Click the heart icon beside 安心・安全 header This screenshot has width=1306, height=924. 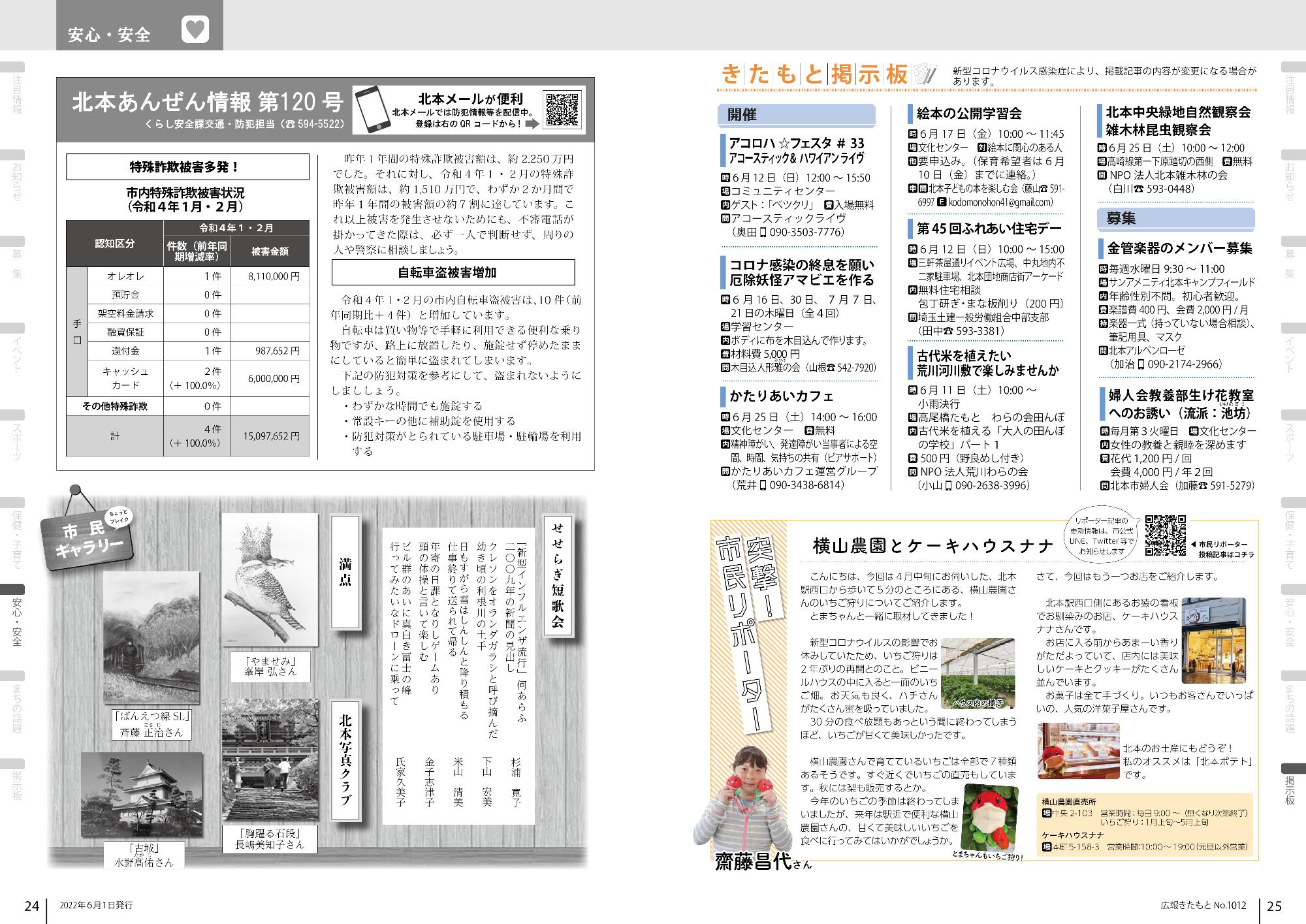[195, 31]
